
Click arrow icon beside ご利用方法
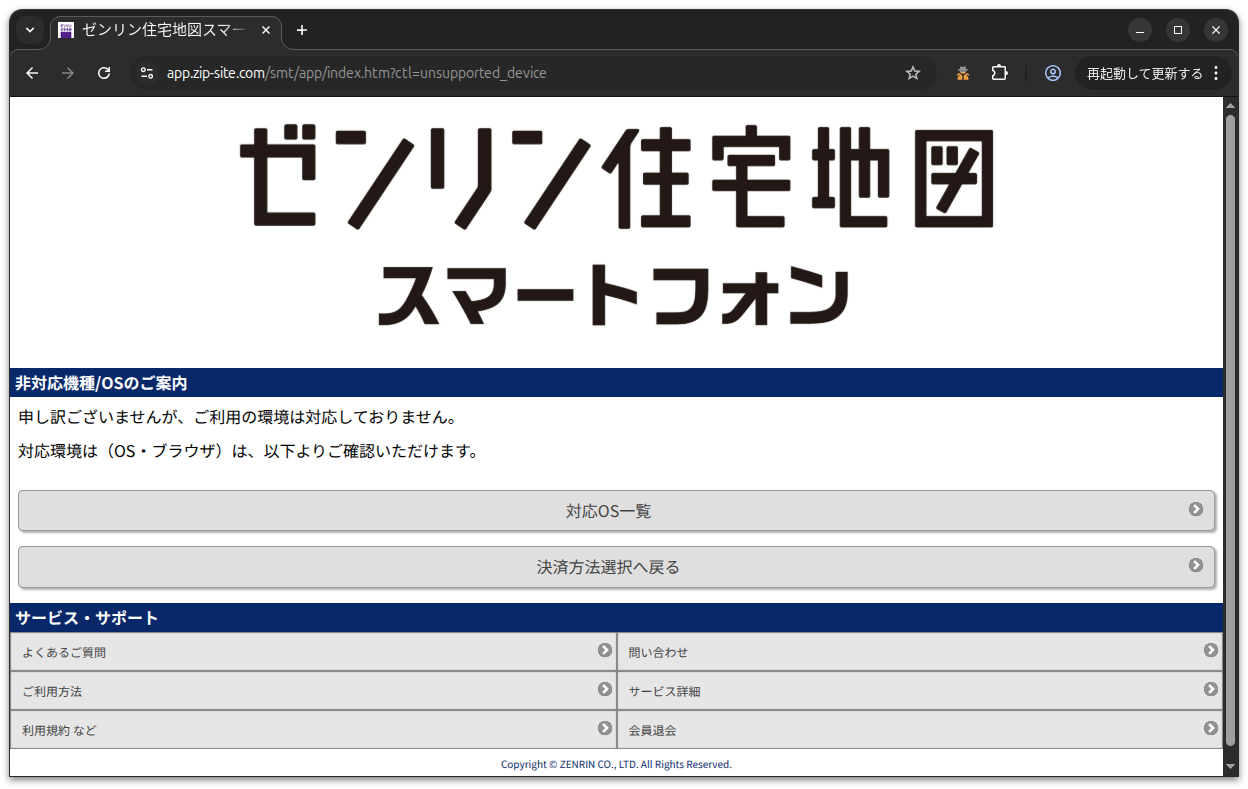tap(605, 689)
